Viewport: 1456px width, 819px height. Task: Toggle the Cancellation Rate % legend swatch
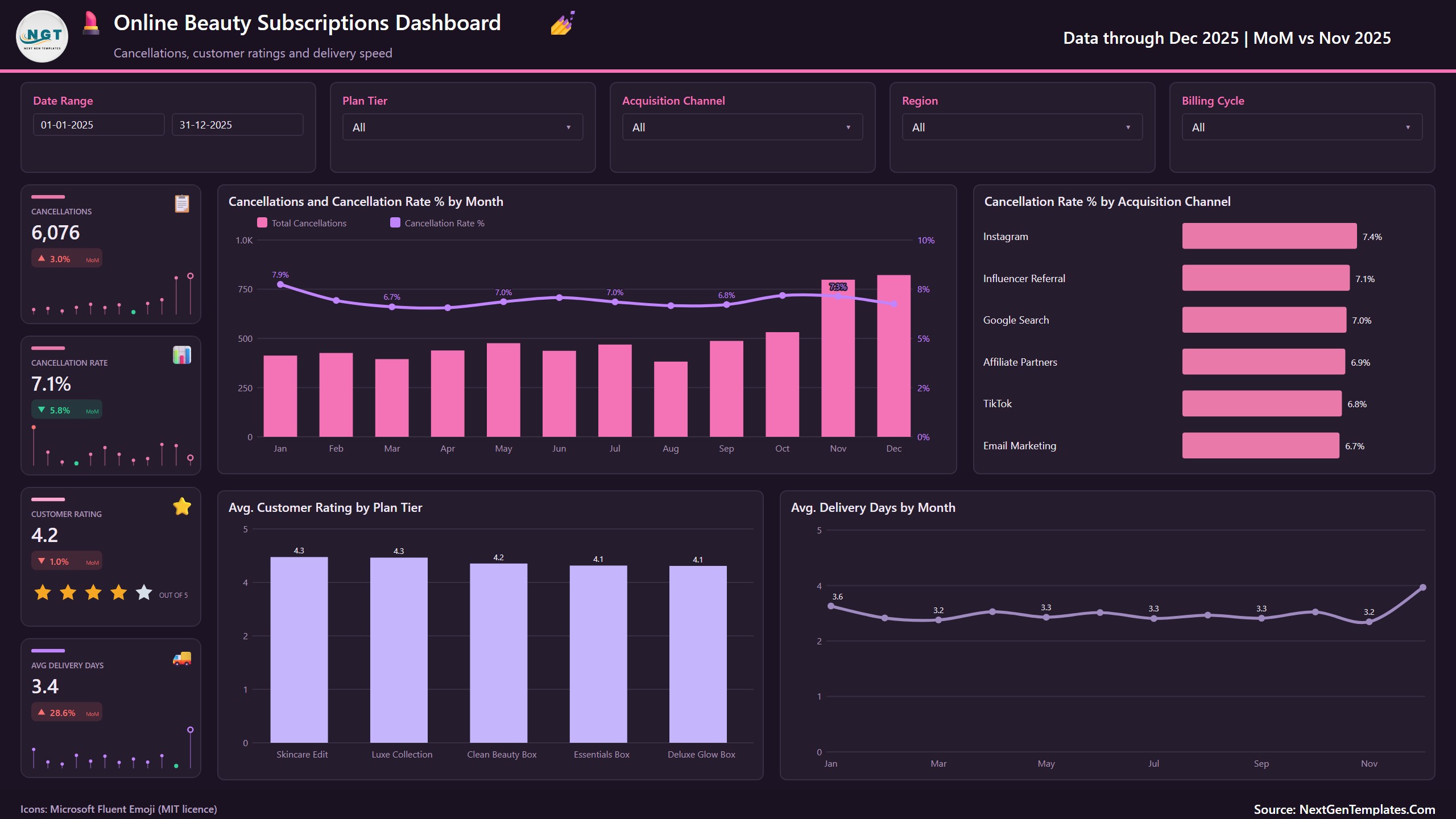coord(395,222)
